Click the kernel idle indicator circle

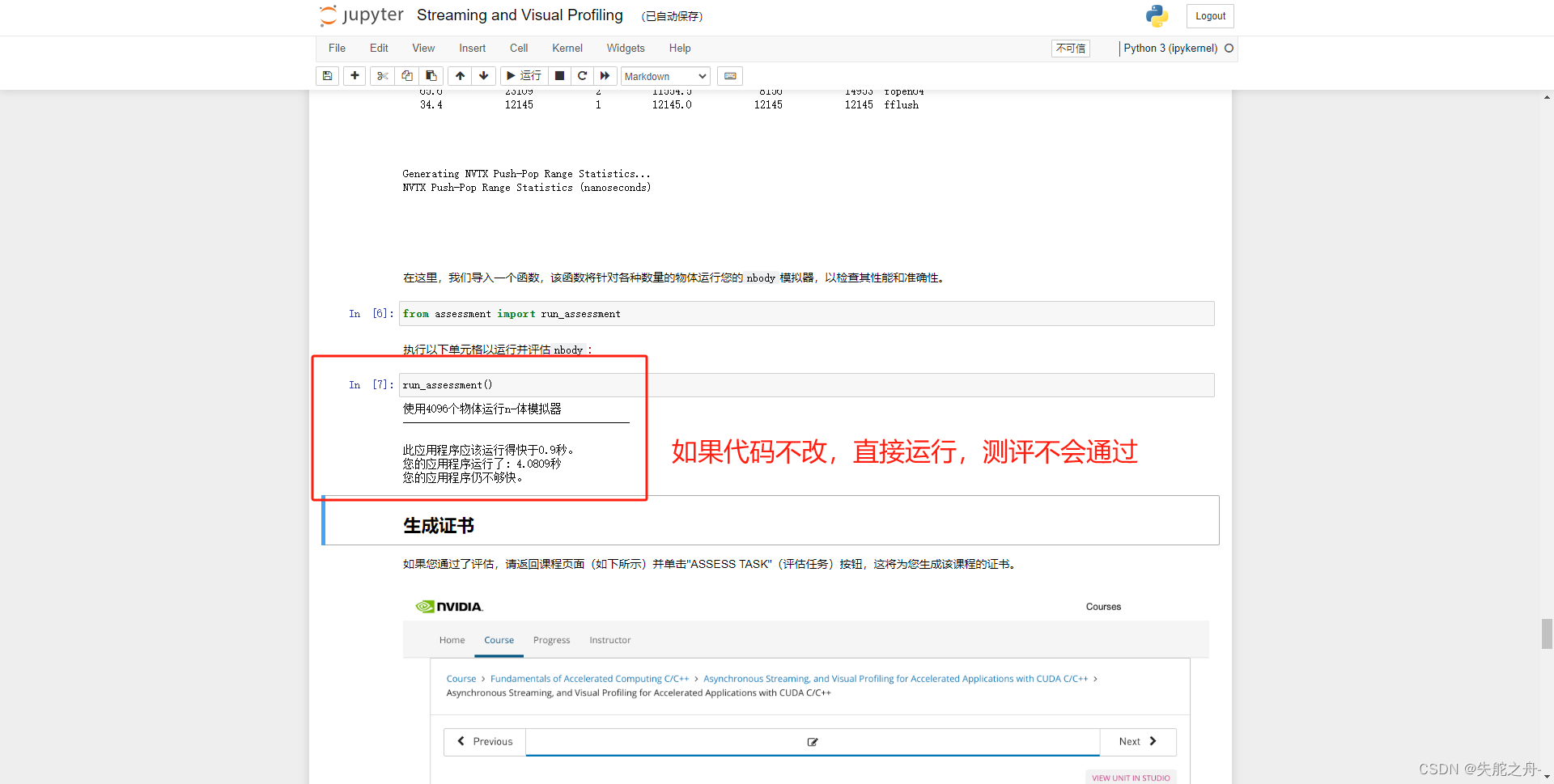1229,49
